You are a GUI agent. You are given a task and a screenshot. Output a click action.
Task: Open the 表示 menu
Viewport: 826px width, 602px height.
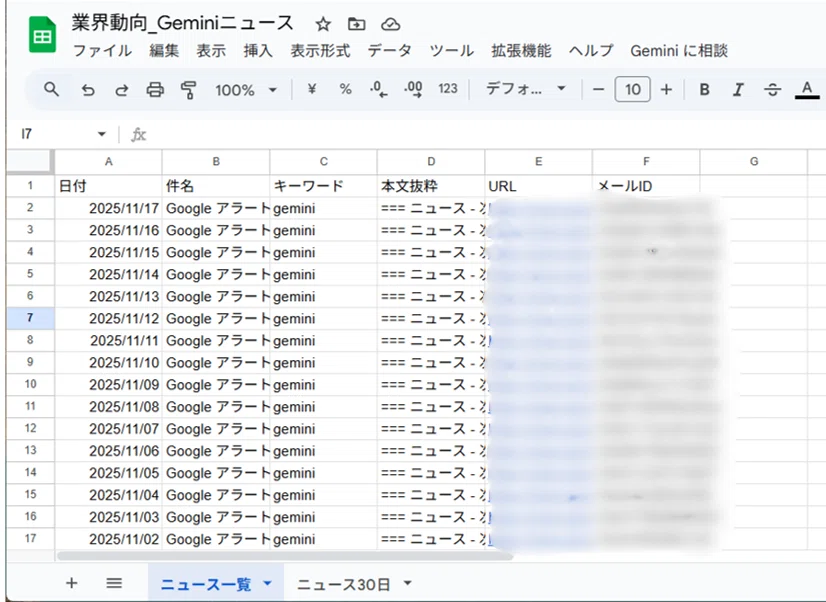click(x=211, y=51)
